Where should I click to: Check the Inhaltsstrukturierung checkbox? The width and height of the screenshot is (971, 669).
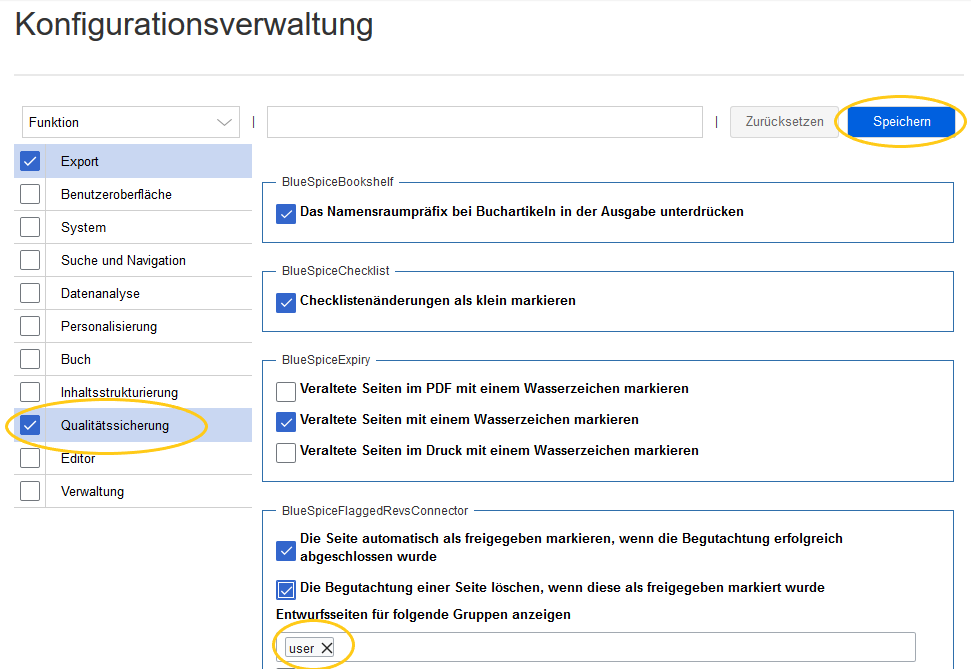[30, 392]
